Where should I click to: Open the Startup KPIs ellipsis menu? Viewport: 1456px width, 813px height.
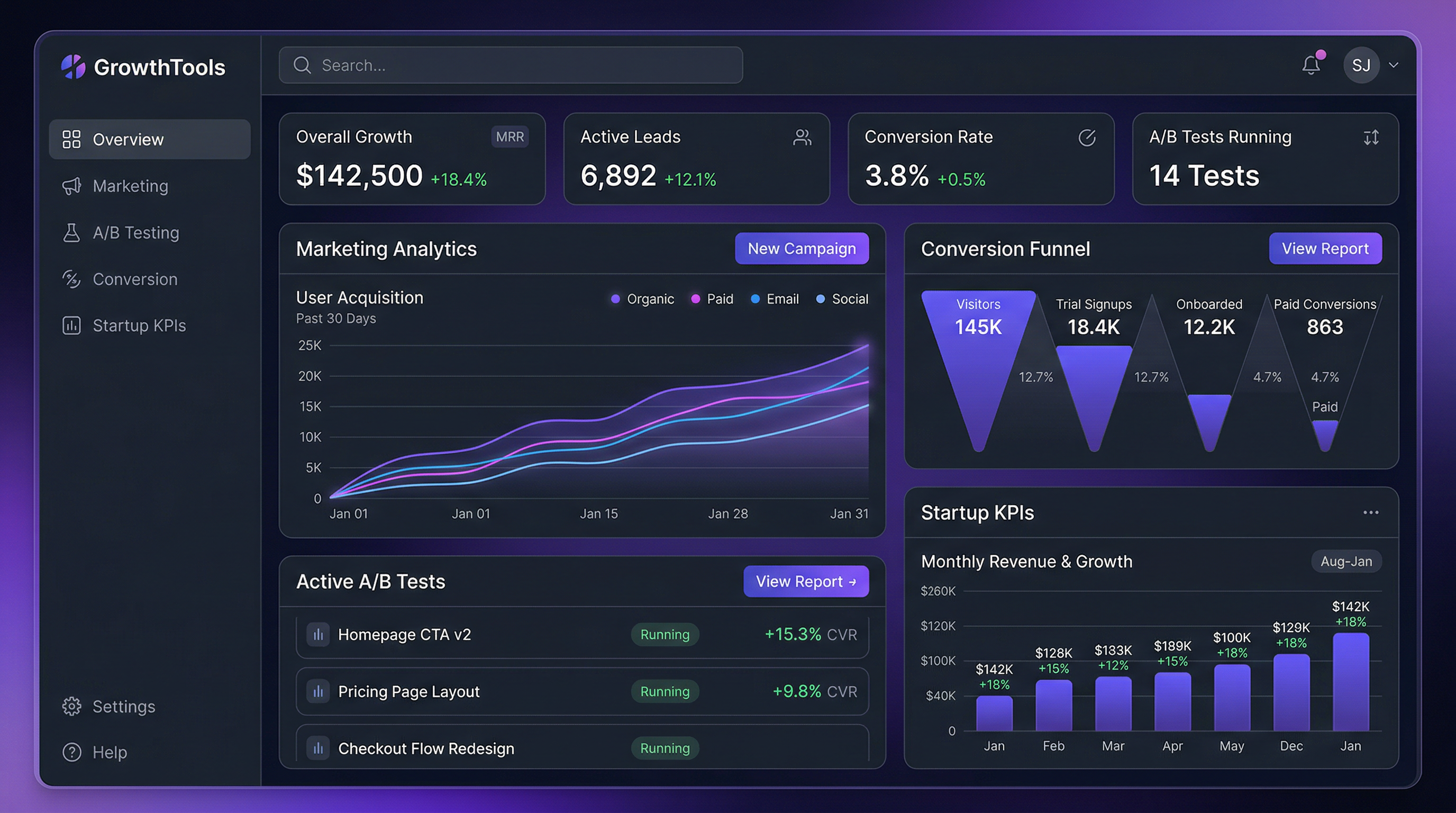[x=1371, y=512]
